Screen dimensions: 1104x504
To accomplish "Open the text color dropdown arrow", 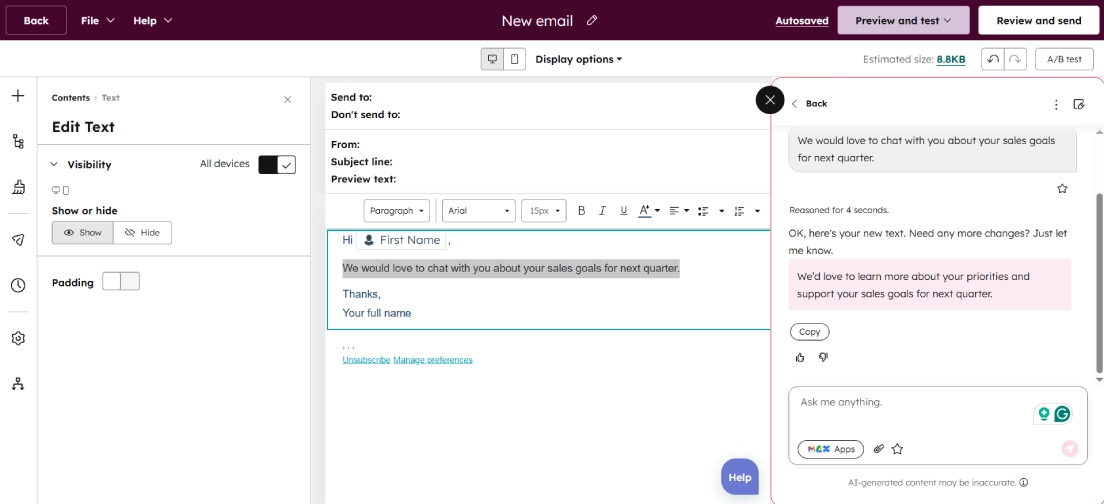I will click(657, 210).
